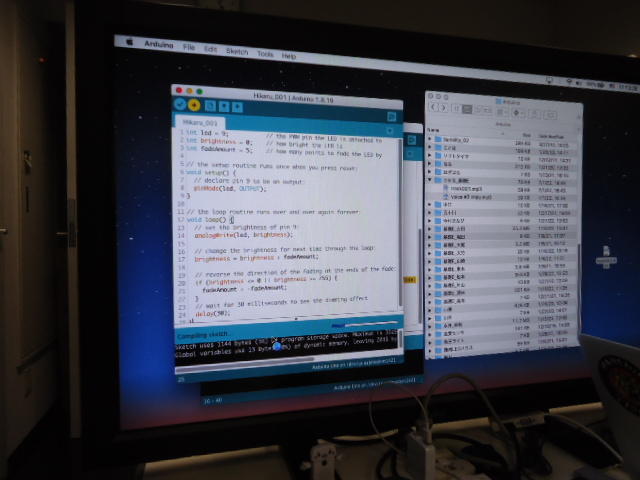The image size is (640, 480).
Task: Open the Apple menu
Action: tap(130, 42)
